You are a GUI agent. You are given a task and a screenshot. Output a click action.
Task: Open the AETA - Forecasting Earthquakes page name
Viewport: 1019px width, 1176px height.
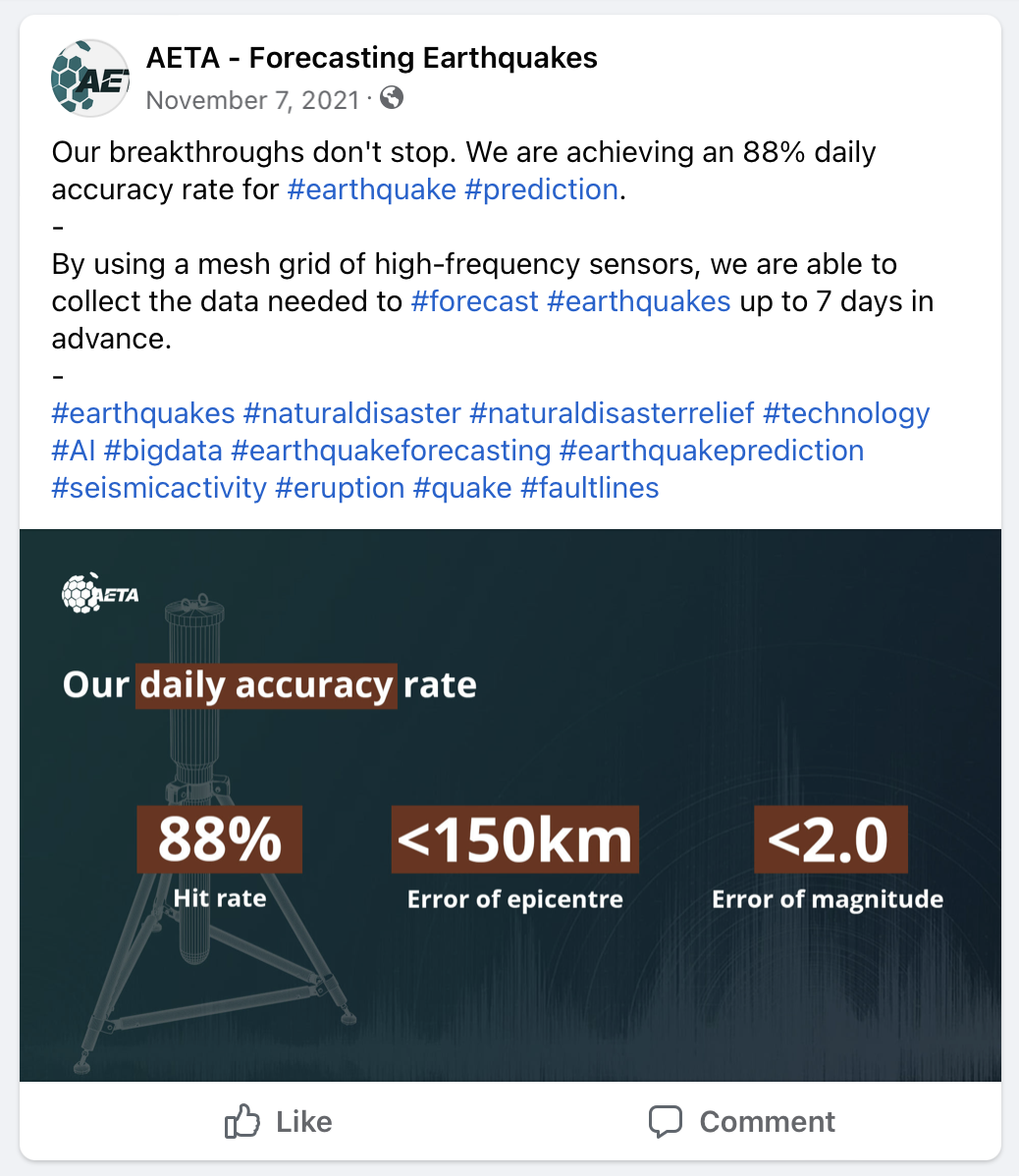[x=371, y=58]
